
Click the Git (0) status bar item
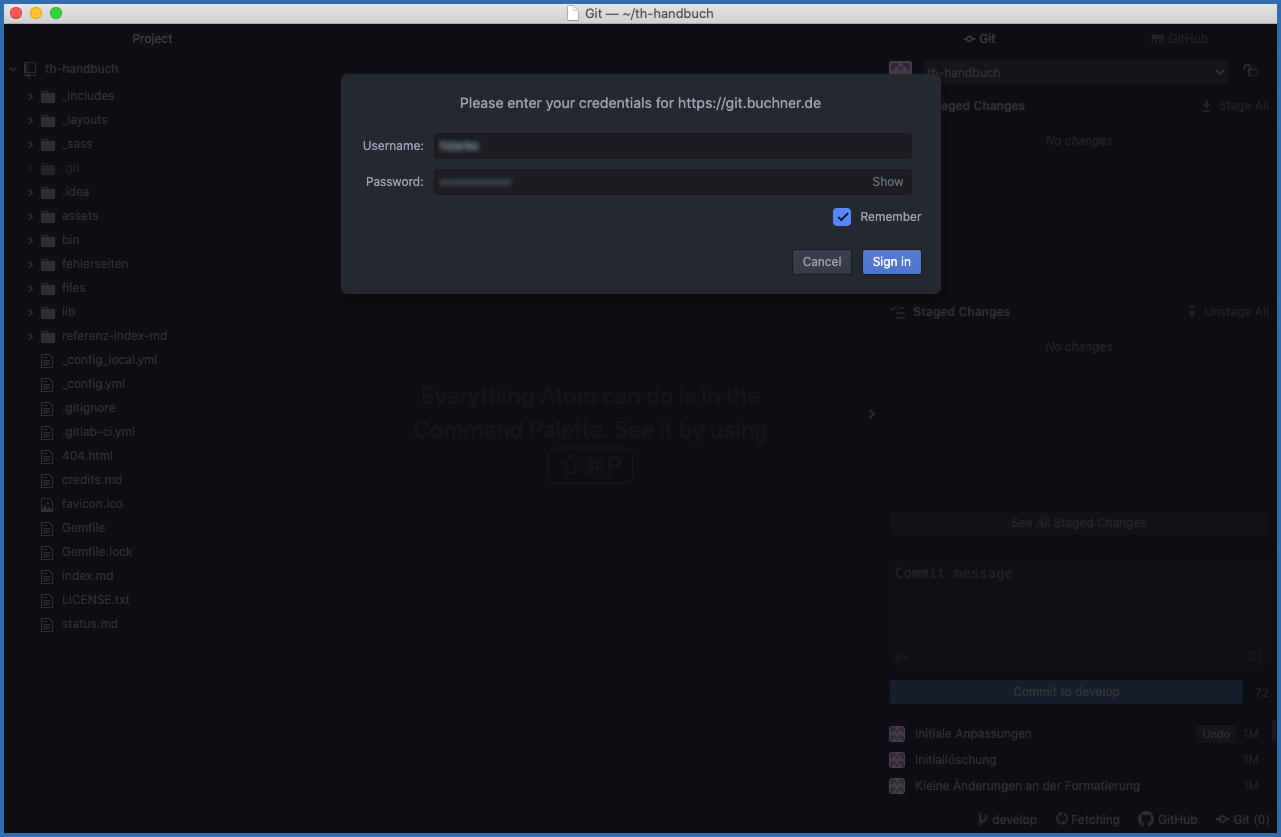[1242, 820]
